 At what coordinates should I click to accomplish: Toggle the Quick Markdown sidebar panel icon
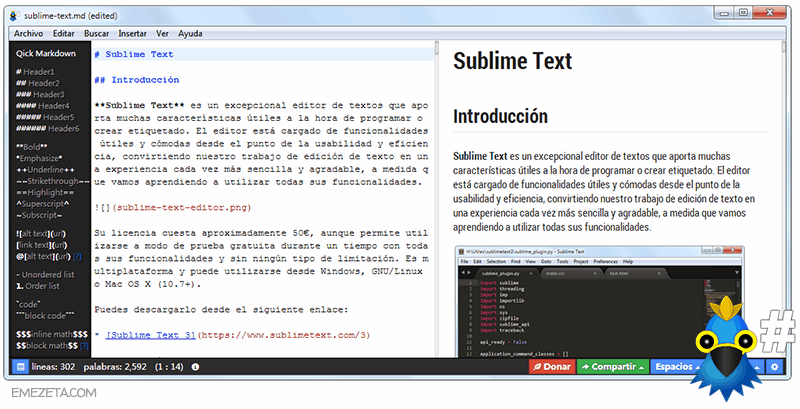click(x=20, y=367)
